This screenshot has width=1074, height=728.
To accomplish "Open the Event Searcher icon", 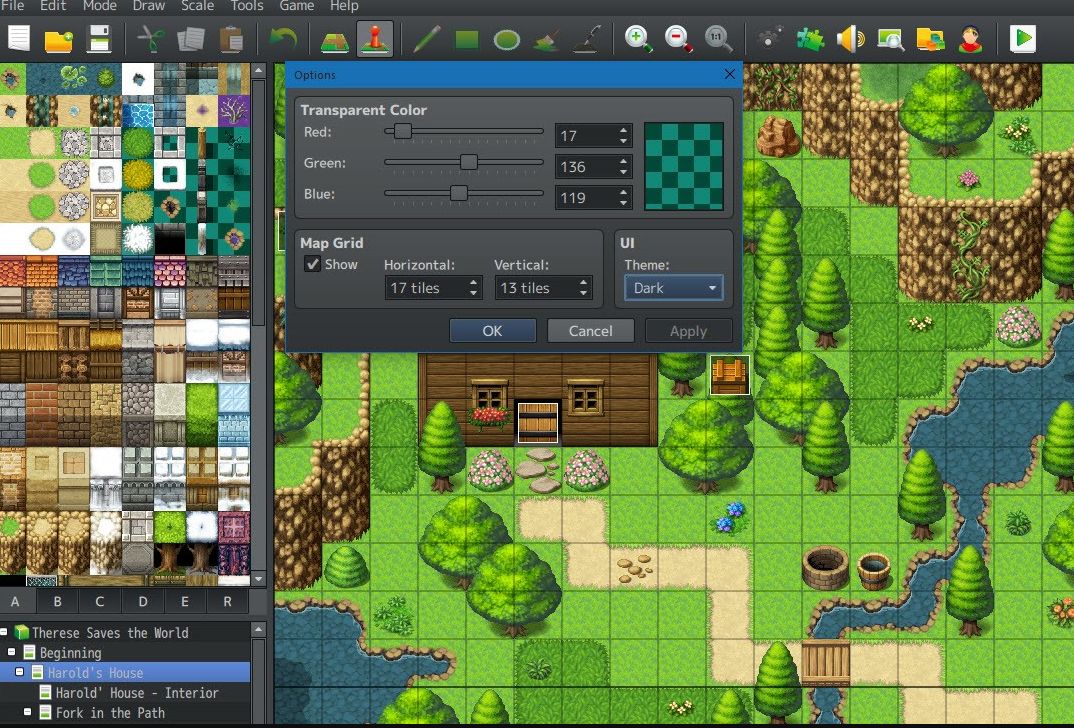I will [x=890, y=39].
